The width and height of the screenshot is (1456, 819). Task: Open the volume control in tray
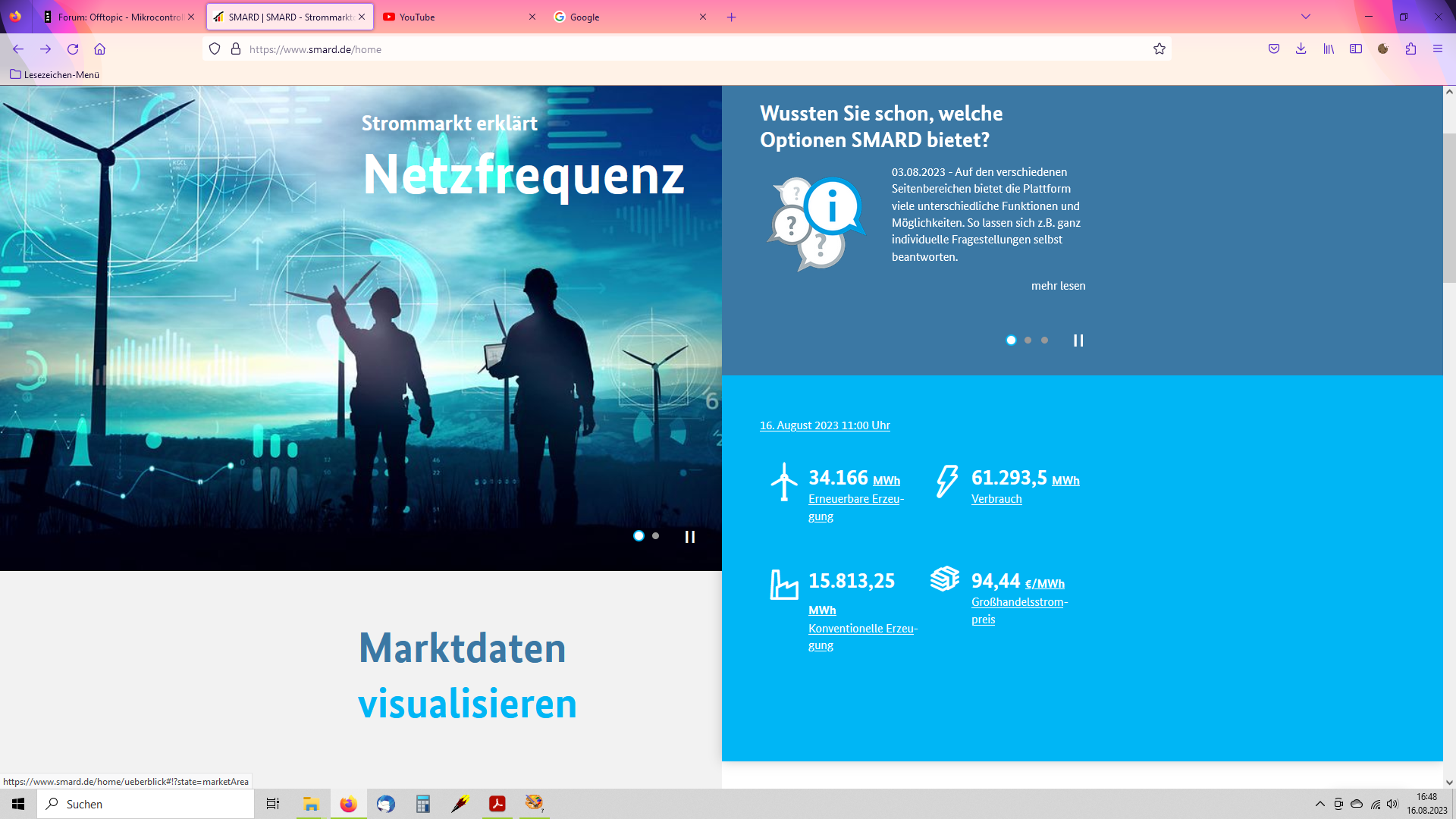tap(1392, 804)
